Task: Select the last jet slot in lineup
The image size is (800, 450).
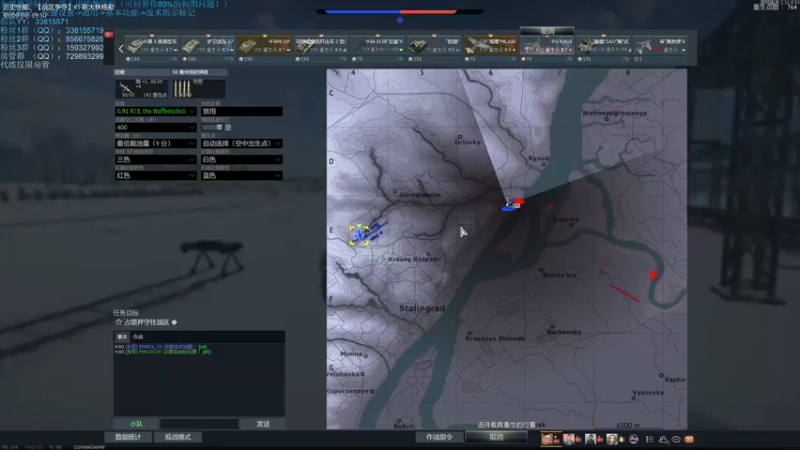Action: point(660,45)
